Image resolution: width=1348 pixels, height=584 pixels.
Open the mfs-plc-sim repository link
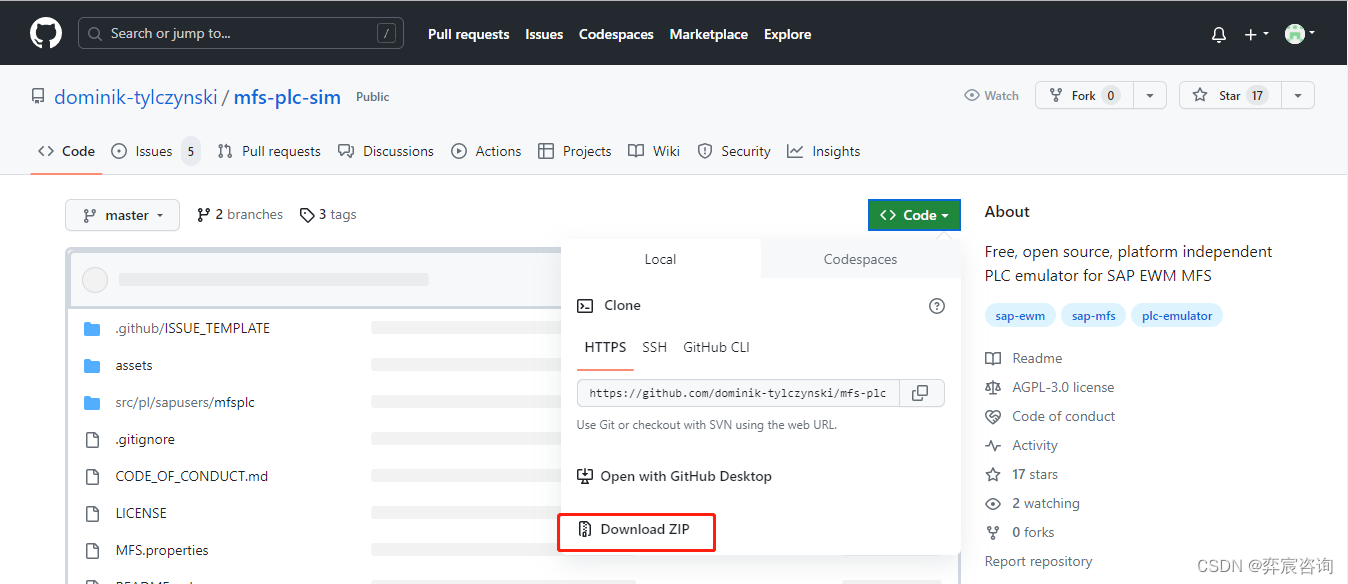pos(287,97)
